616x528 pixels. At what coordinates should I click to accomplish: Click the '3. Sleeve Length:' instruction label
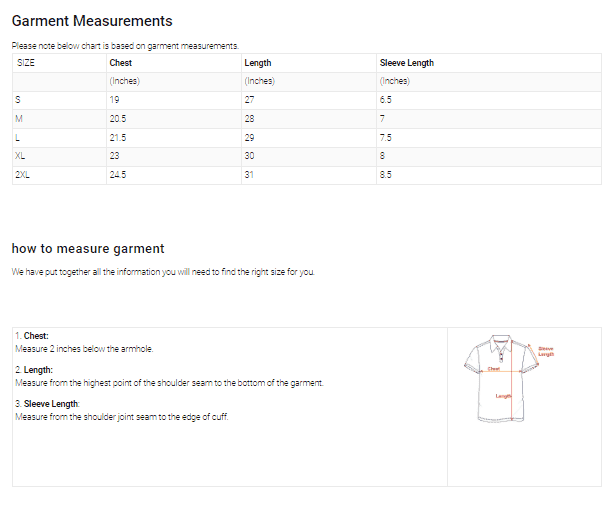(48, 404)
